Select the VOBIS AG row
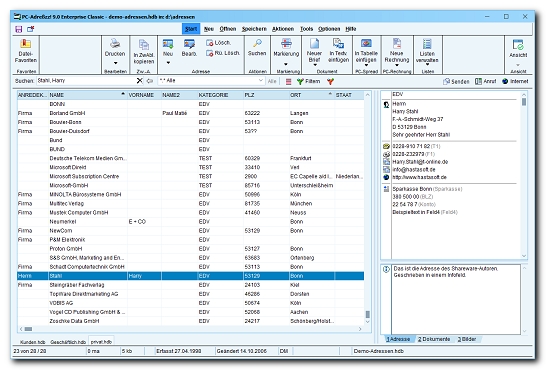Screen dimensions: 546x370 coord(190,303)
